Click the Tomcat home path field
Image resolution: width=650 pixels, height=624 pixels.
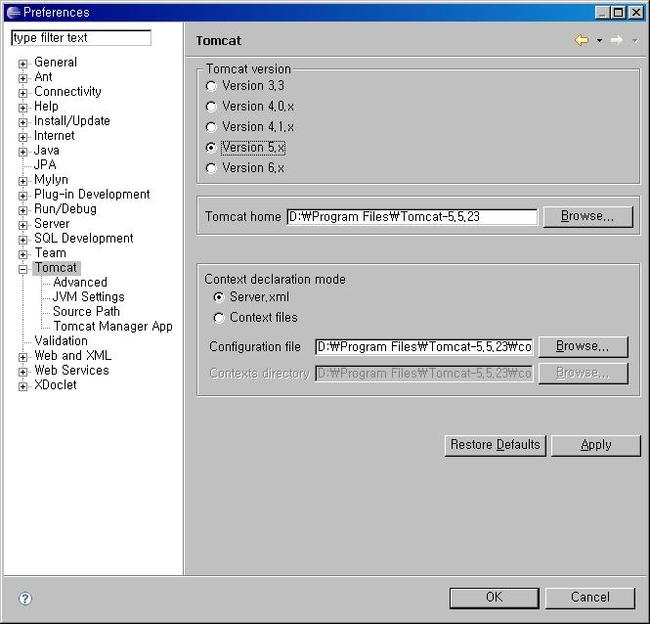coord(412,217)
